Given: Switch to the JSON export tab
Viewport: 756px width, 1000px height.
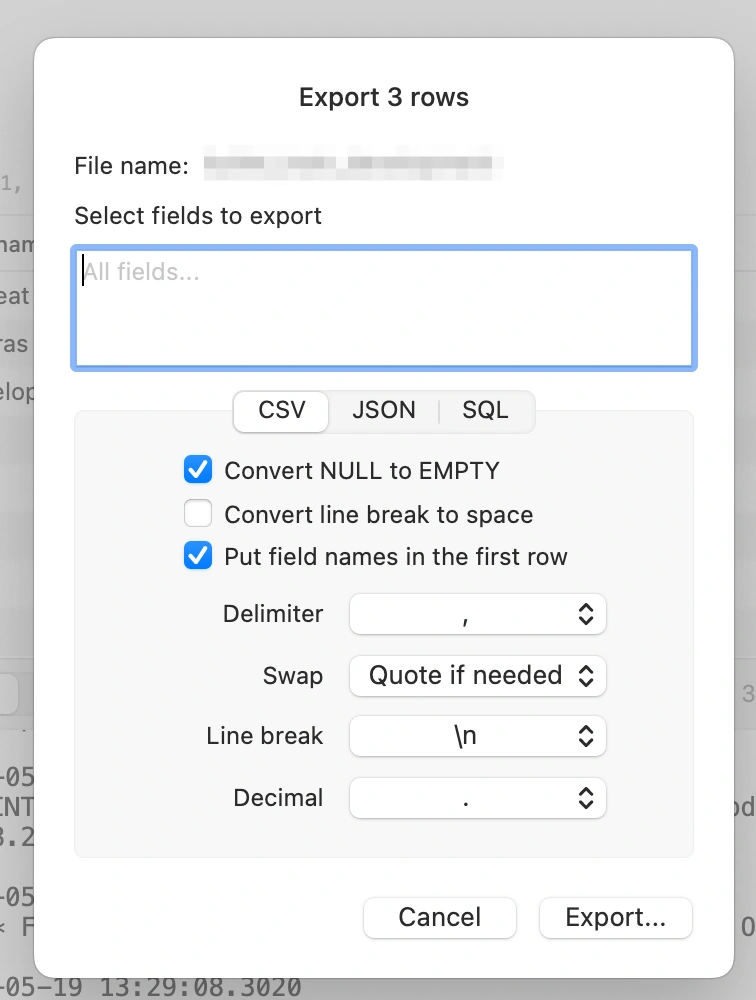Looking at the screenshot, I should (383, 410).
